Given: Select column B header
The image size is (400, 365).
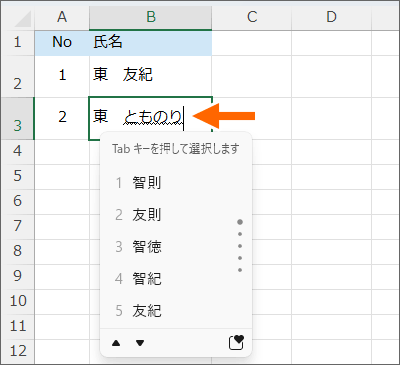Looking at the screenshot, I should point(151,17).
